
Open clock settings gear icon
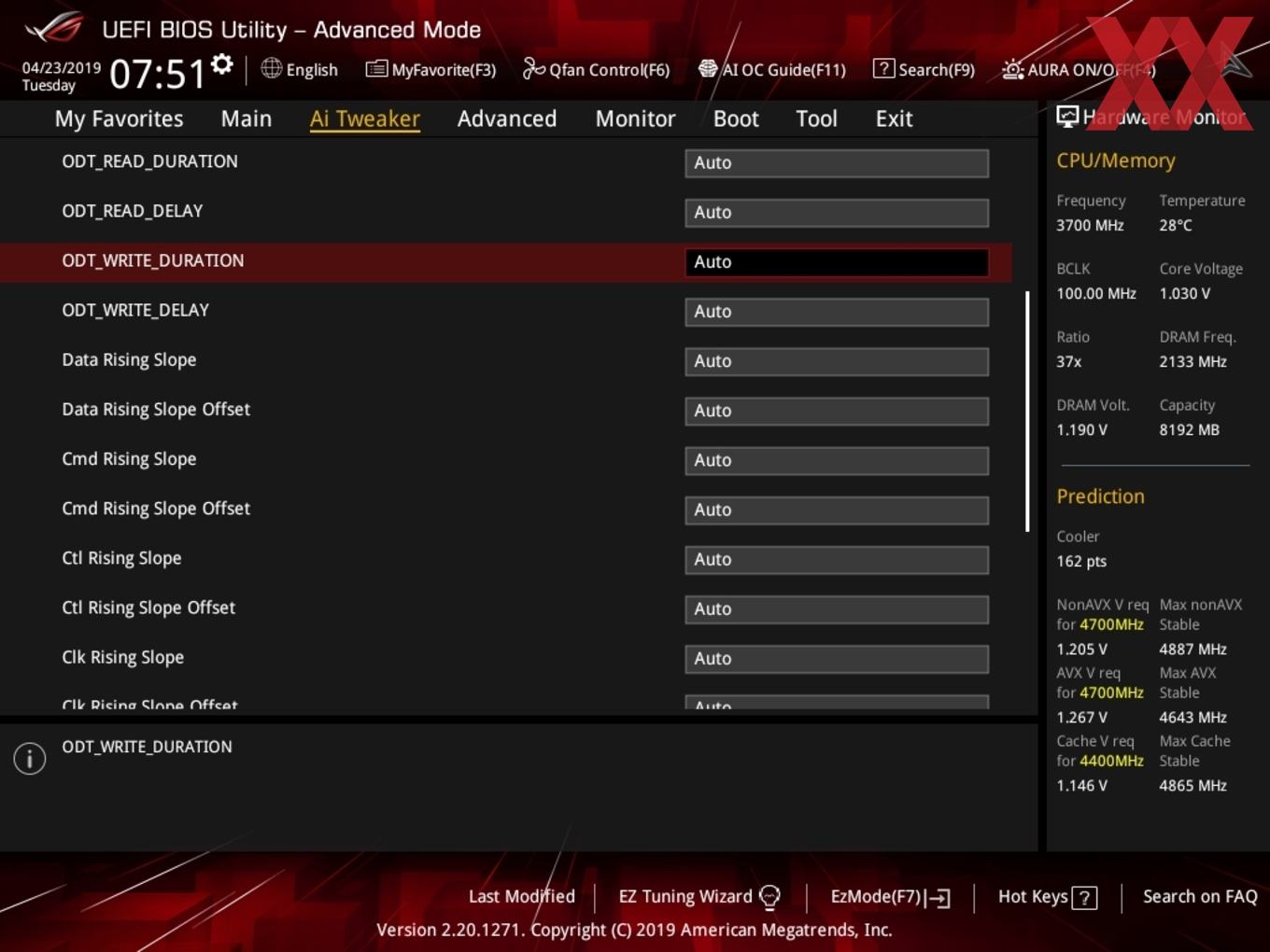(222, 63)
